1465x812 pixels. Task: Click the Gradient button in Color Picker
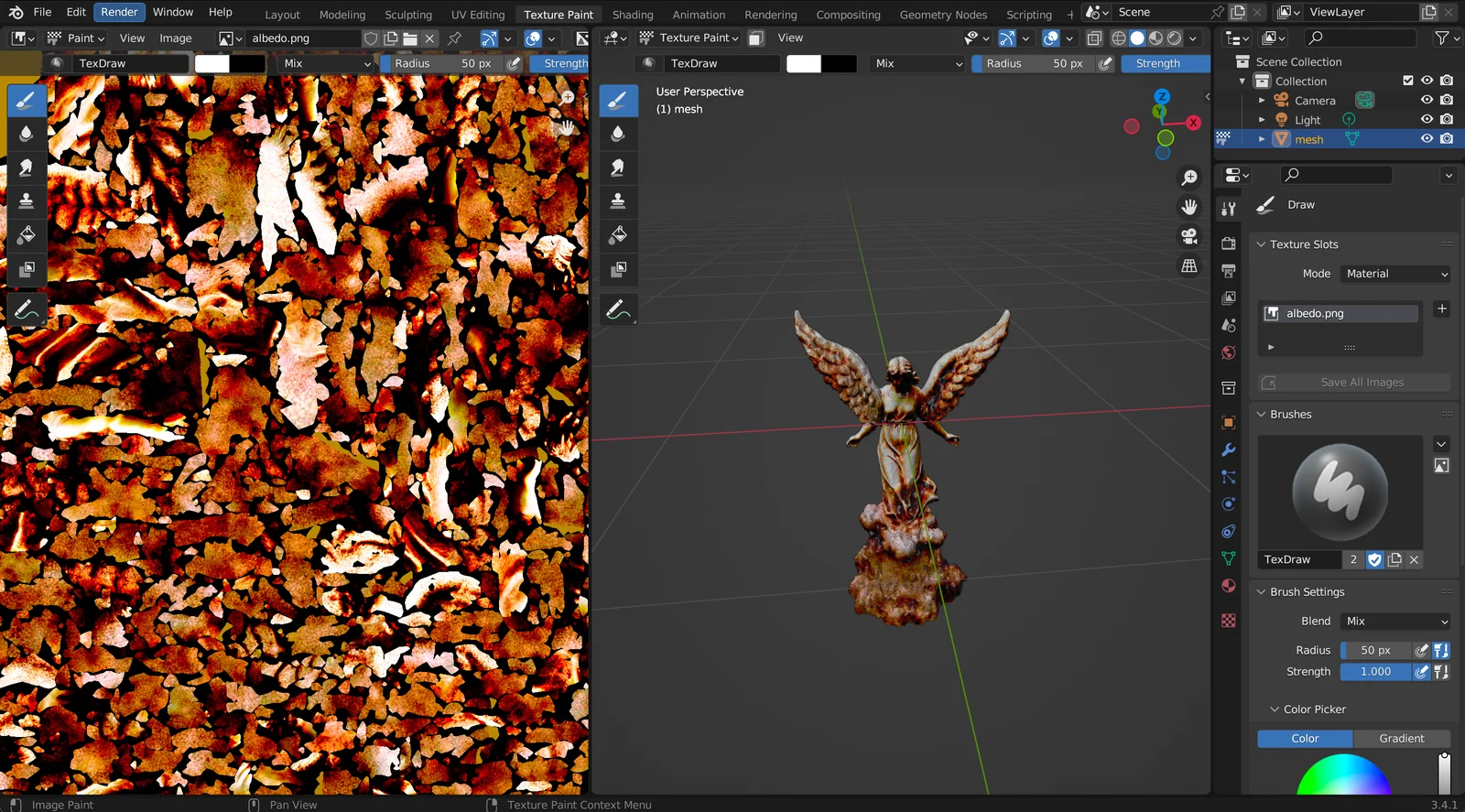pos(1402,739)
